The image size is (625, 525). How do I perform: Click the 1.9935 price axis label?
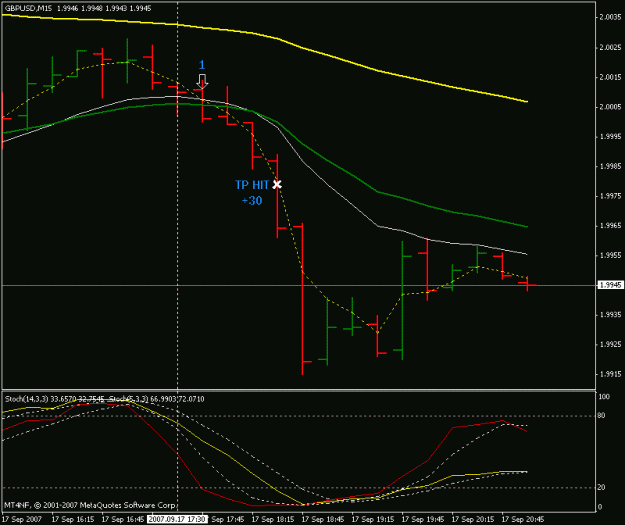(x=611, y=315)
